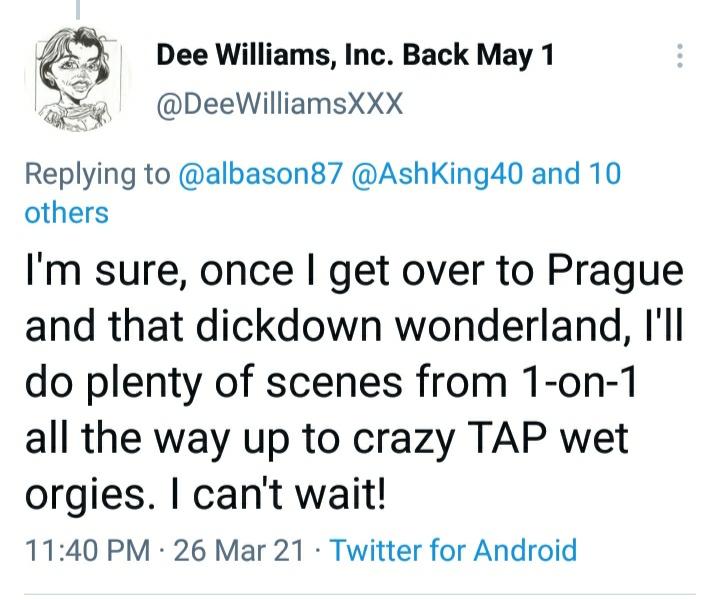This screenshot has height=600, width=703.
Task: Open the 'Twitter for Android' source link
Action: click(x=452, y=549)
